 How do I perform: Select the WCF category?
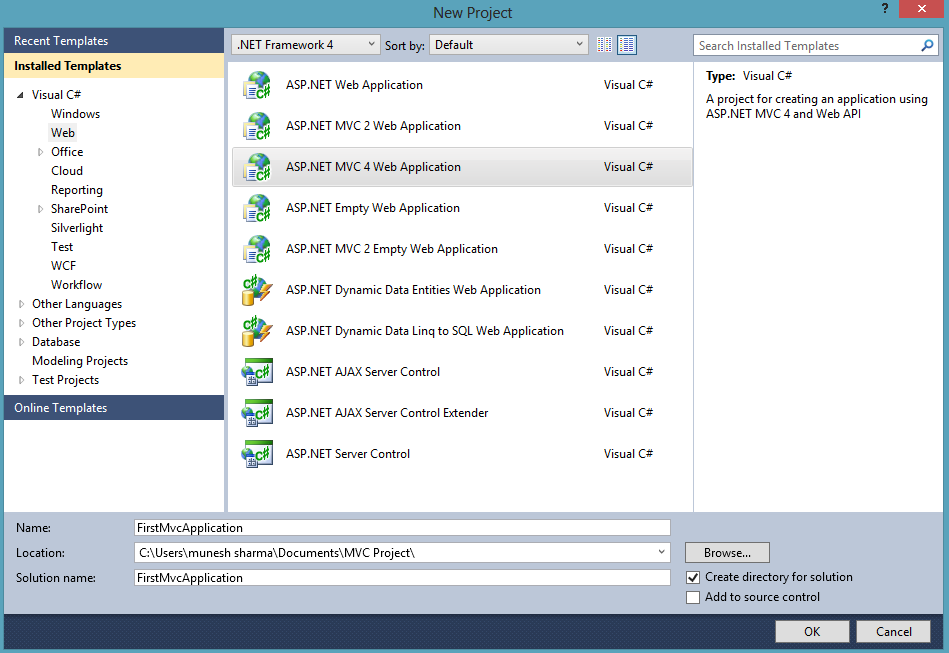click(63, 266)
